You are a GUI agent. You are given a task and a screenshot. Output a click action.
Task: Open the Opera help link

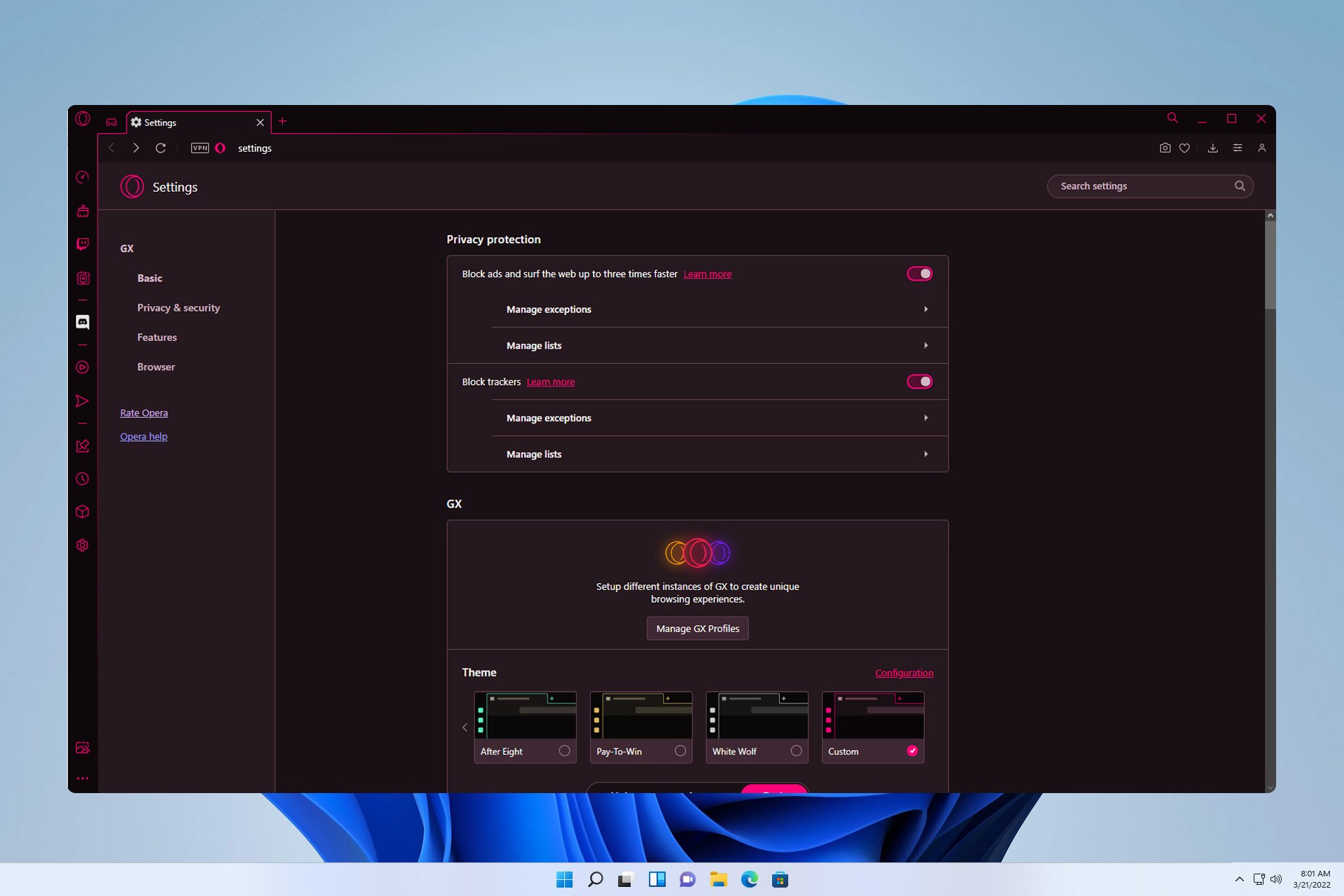[143, 436]
